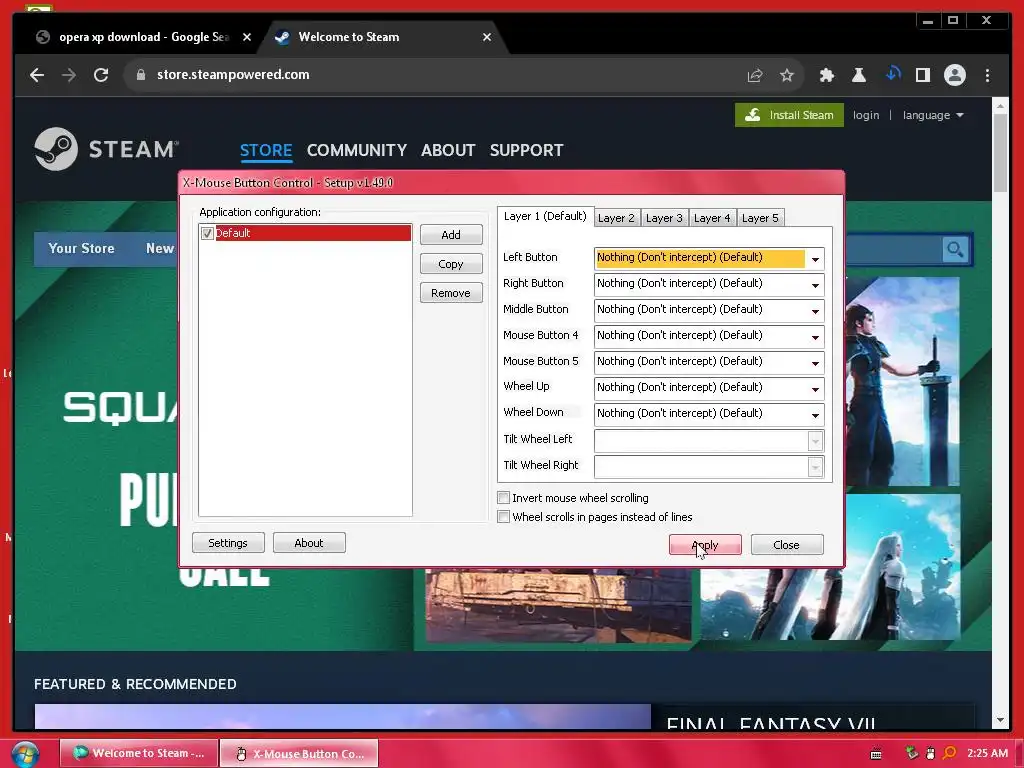Screen dimensions: 1024x768
Task: Open the Your Store menu
Action: pyautogui.click(x=82, y=248)
